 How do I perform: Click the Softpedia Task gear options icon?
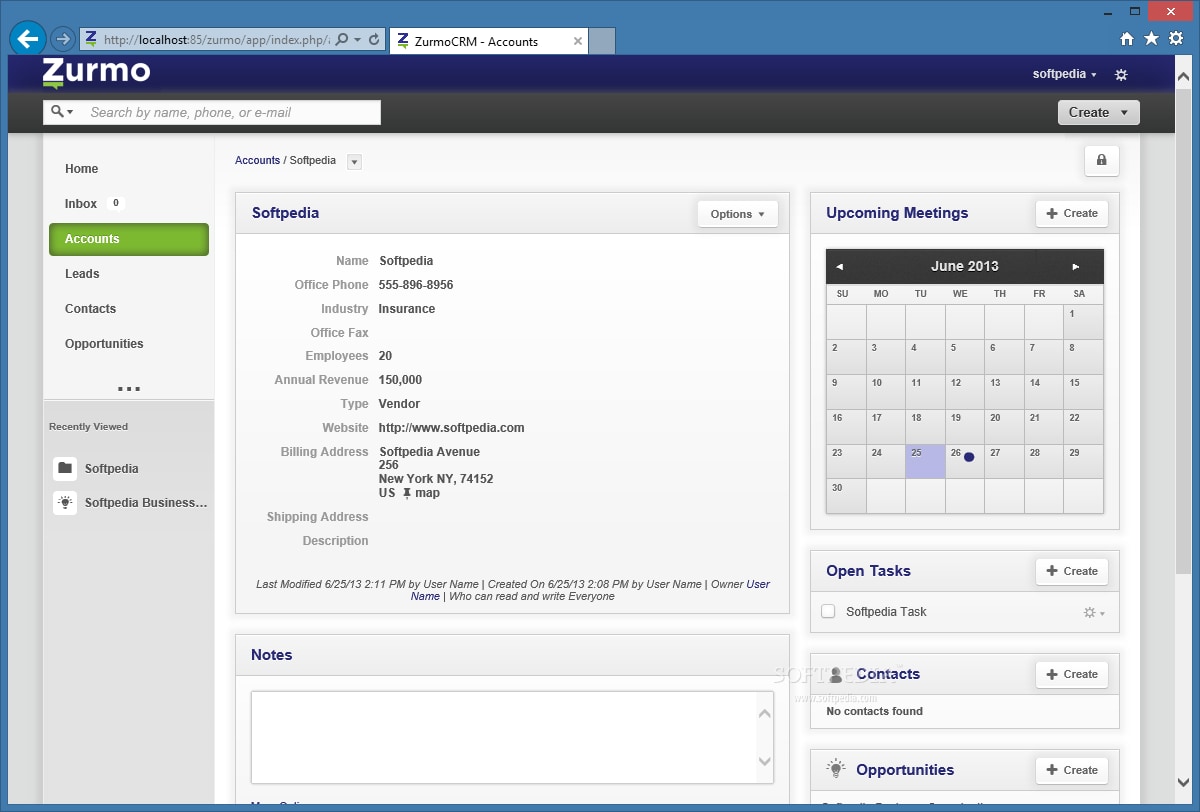tap(1094, 612)
